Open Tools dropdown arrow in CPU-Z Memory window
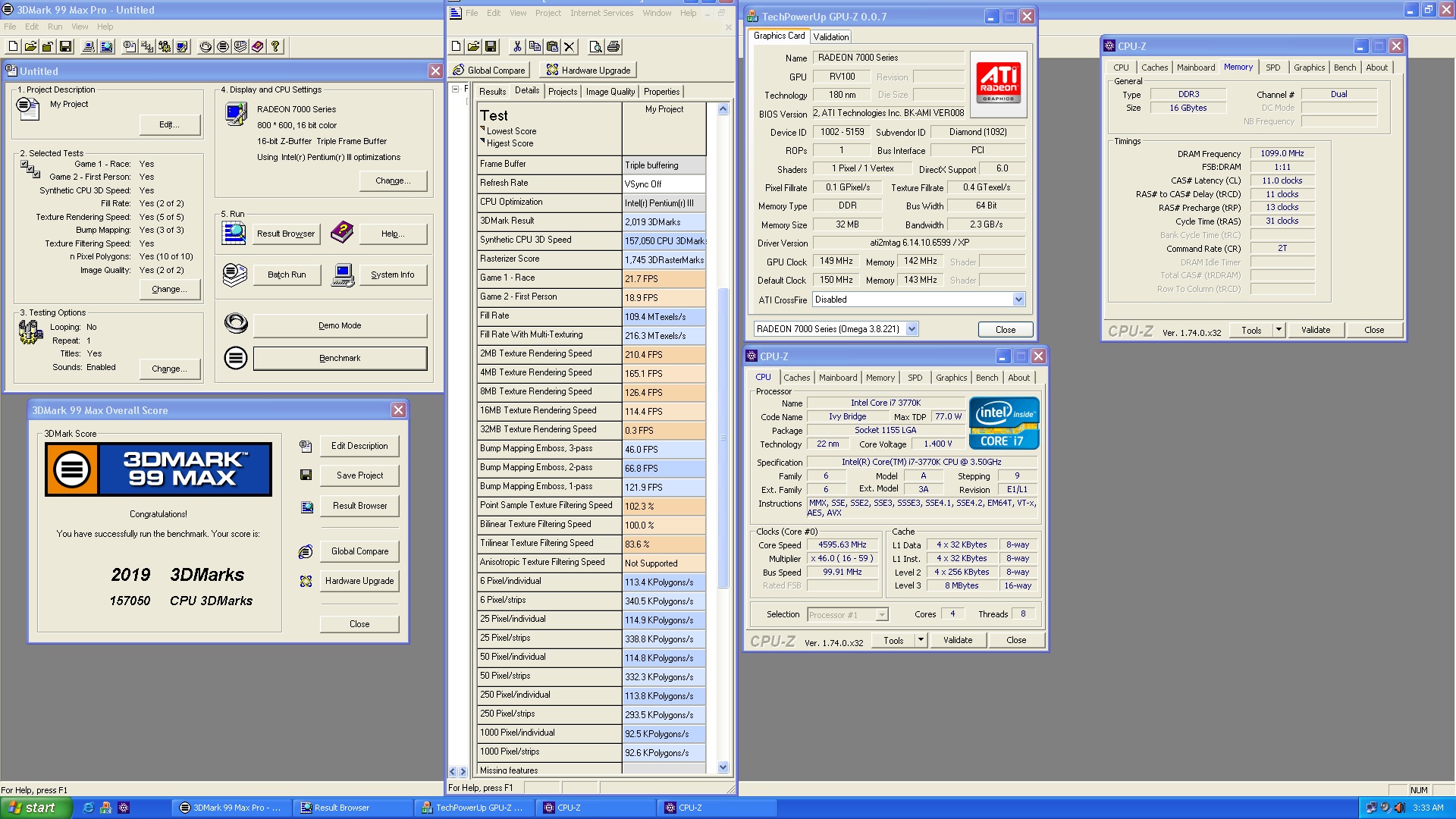 (1279, 330)
